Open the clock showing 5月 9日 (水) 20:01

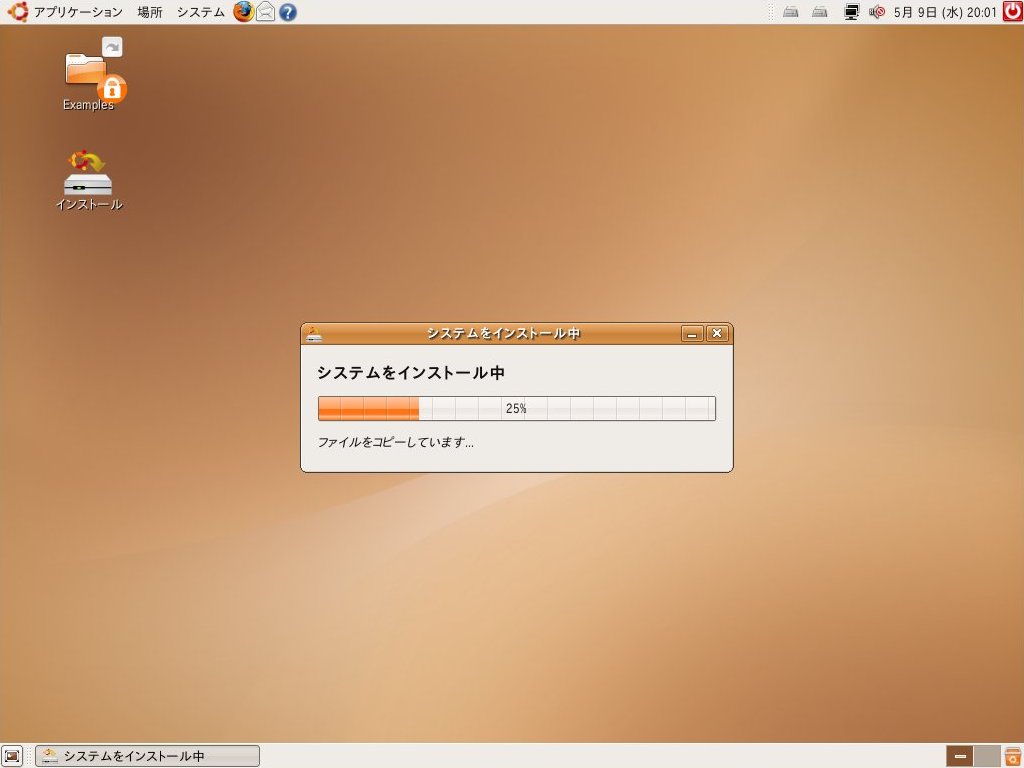click(945, 12)
